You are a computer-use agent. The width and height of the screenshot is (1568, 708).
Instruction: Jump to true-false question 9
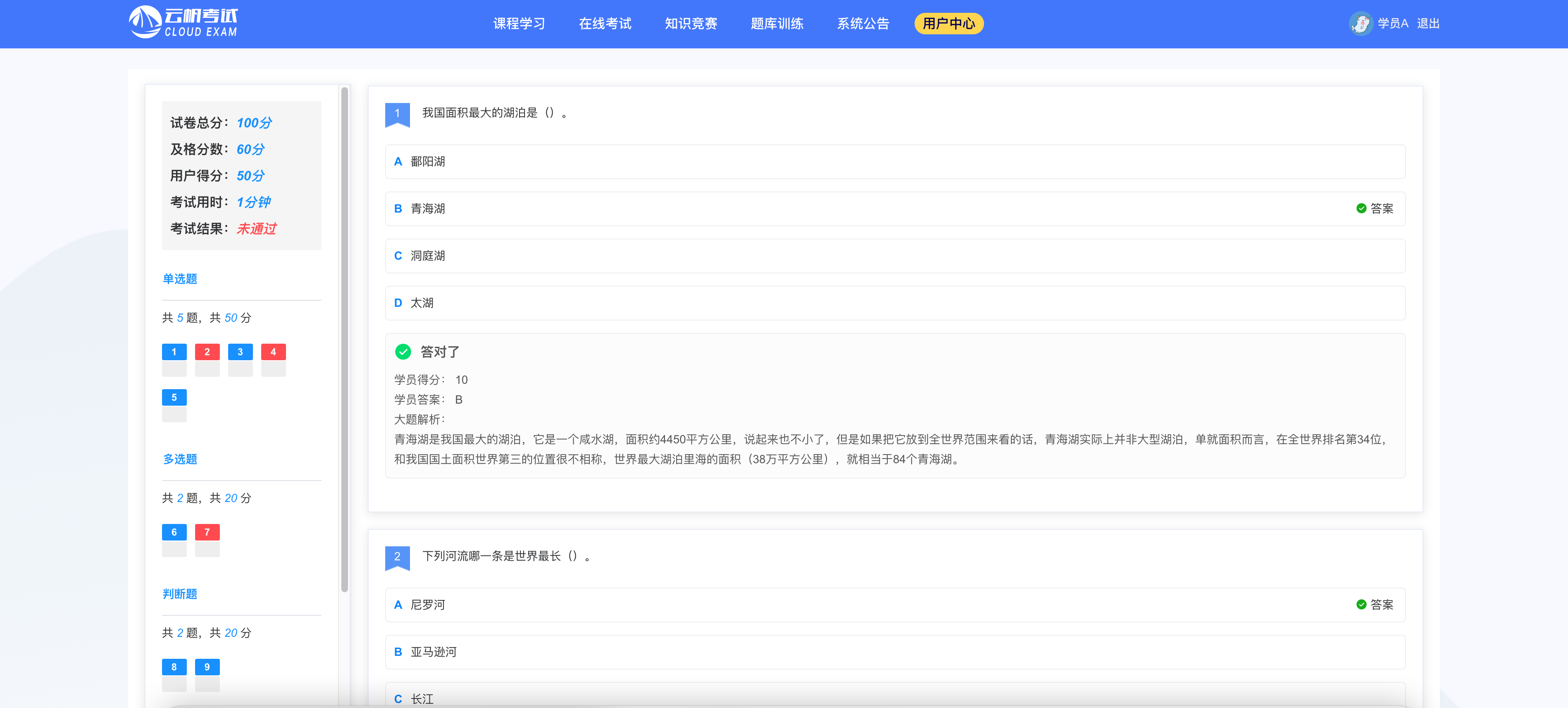click(207, 667)
